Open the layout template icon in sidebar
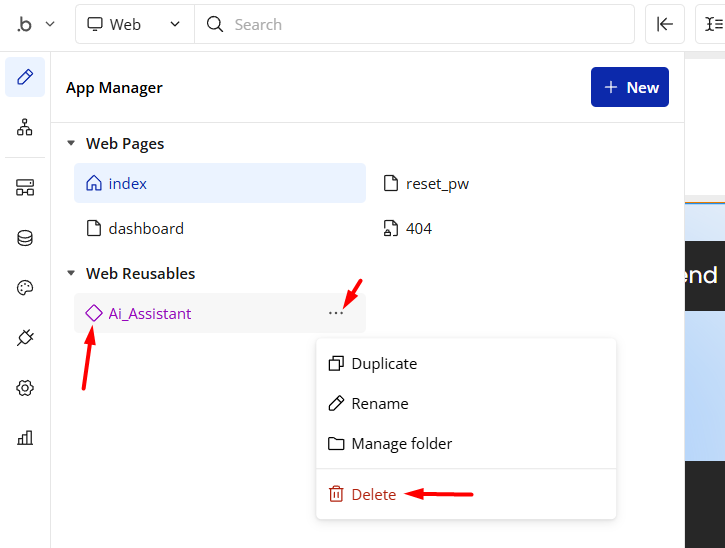725x548 pixels. 25,188
